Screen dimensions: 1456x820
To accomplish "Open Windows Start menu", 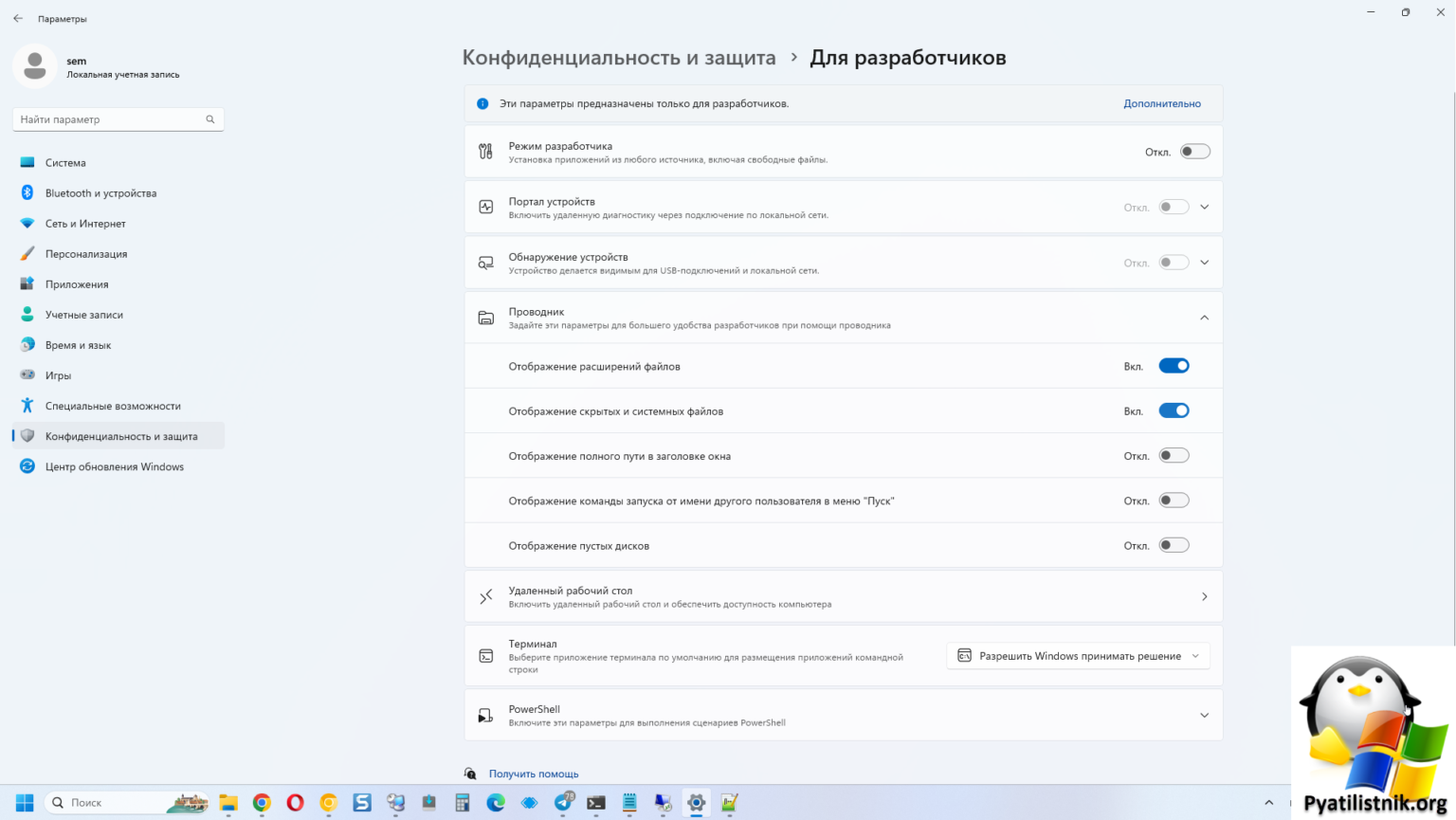I will pyautogui.click(x=25, y=803).
